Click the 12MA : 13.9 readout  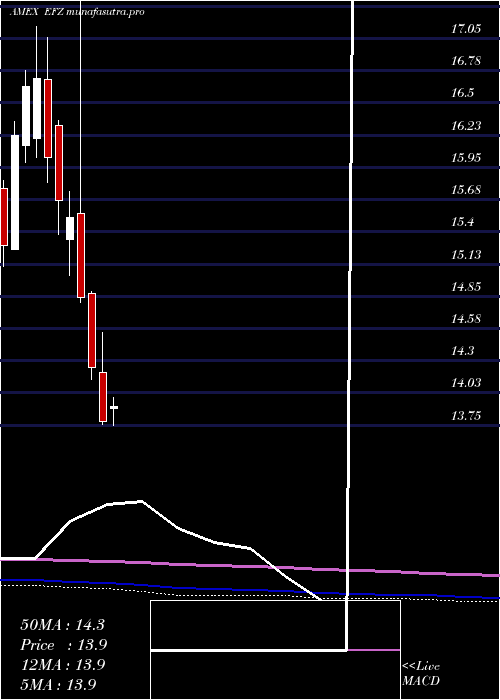(62, 665)
